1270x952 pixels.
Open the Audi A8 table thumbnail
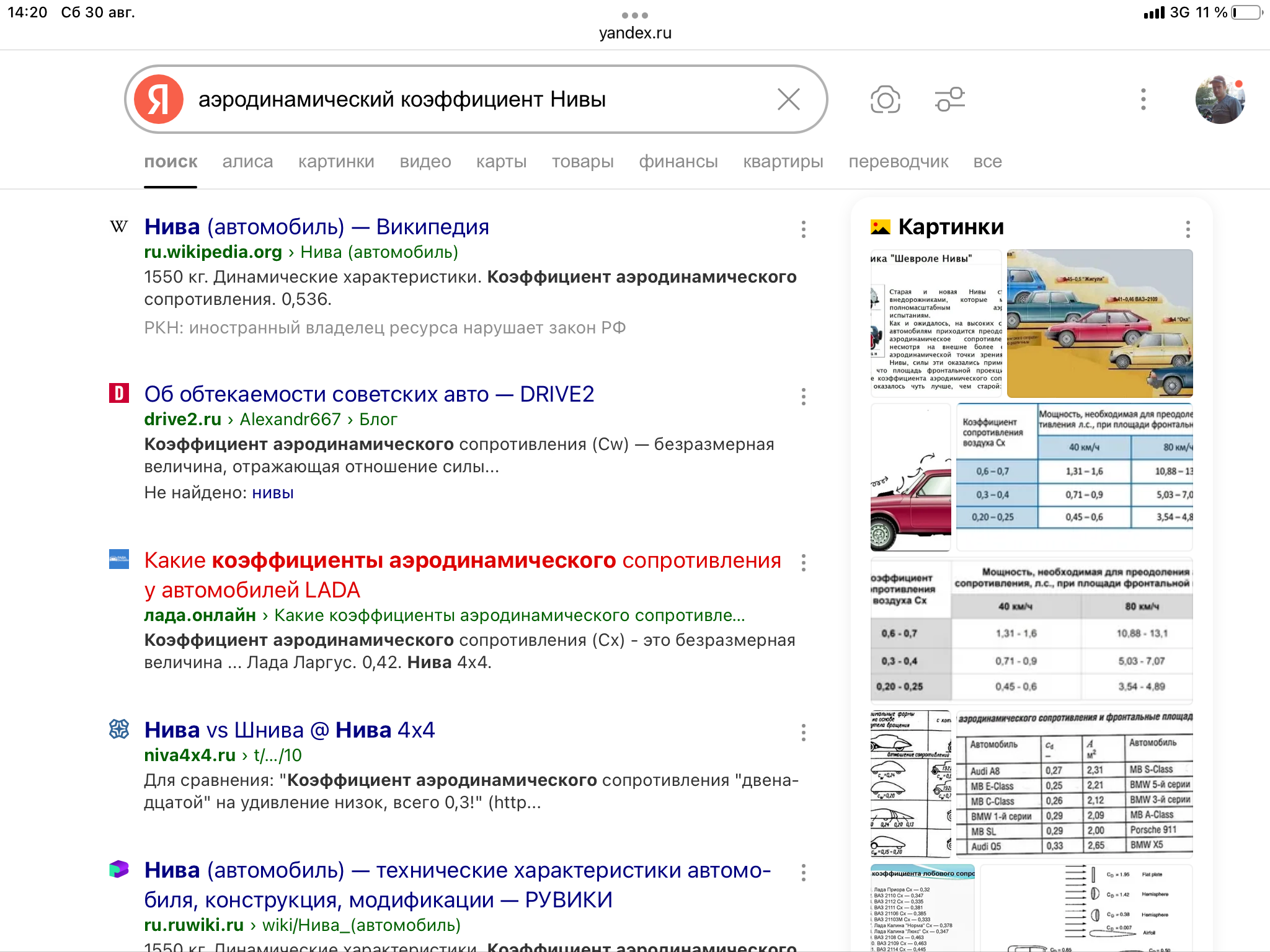(x=1074, y=784)
